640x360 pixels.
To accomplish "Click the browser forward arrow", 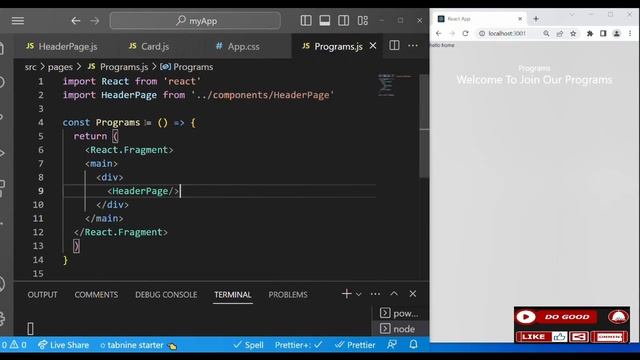I will tap(452, 33).
